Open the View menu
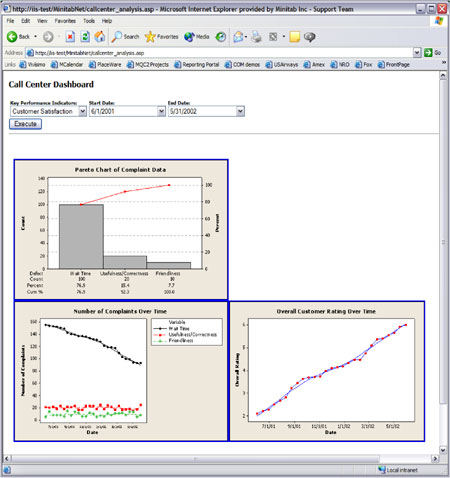The width and height of the screenshot is (450, 478). tap(42, 21)
